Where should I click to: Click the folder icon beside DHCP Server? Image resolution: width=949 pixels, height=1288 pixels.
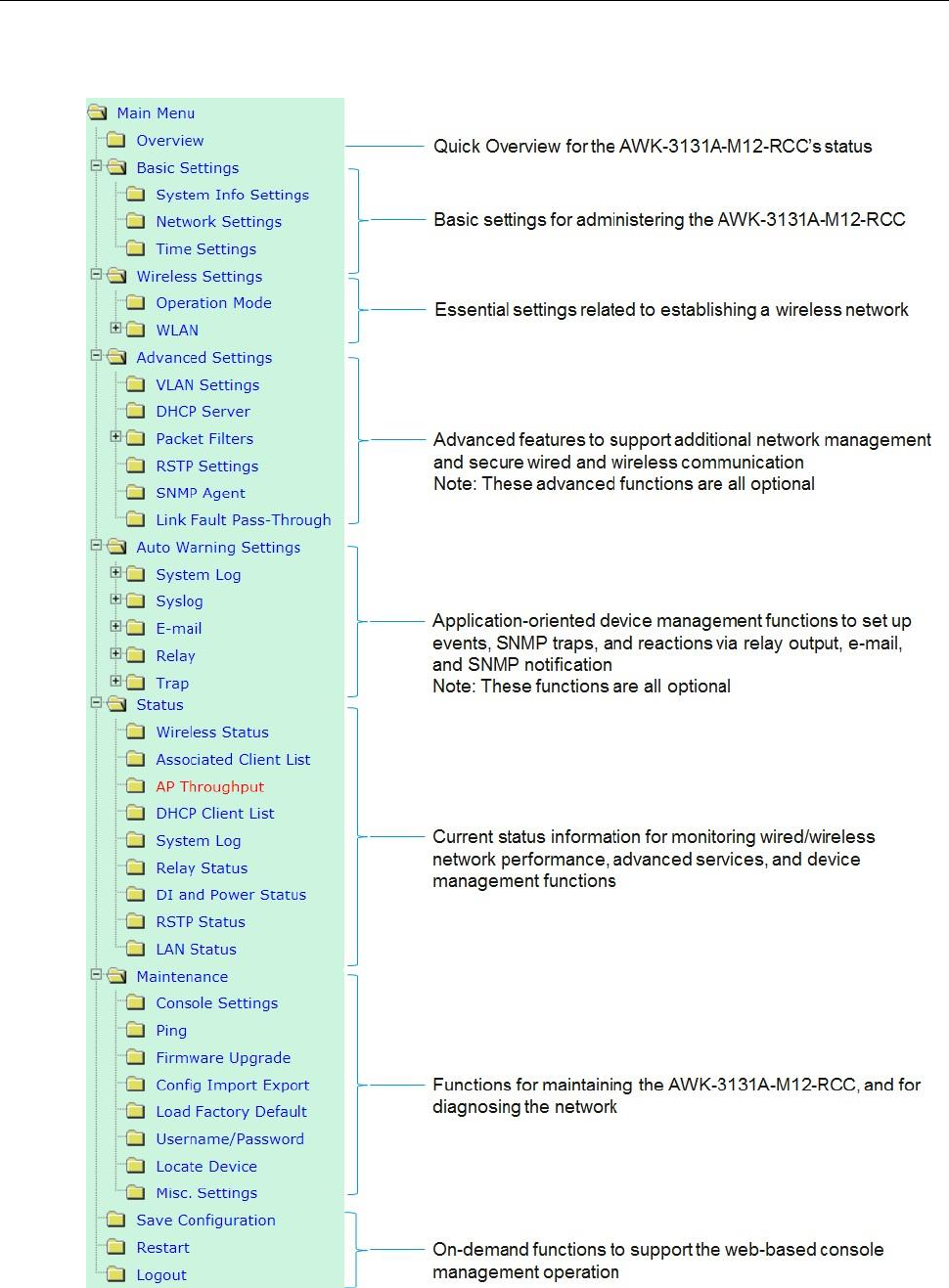tap(136, 411)
